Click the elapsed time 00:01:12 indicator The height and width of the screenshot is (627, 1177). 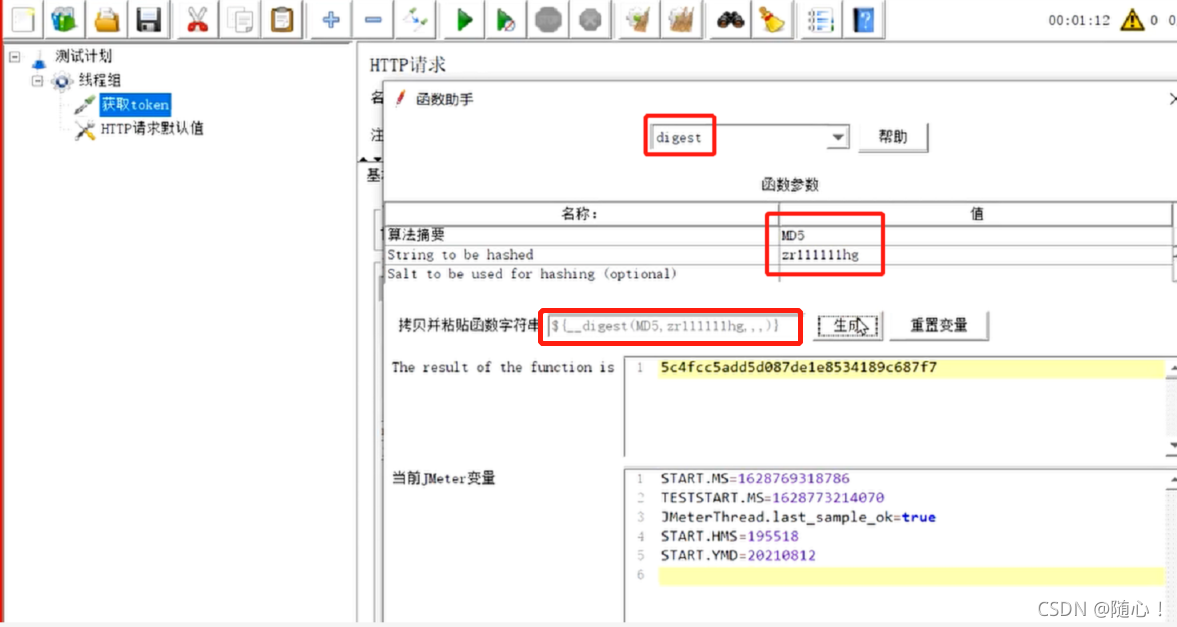1079,20
